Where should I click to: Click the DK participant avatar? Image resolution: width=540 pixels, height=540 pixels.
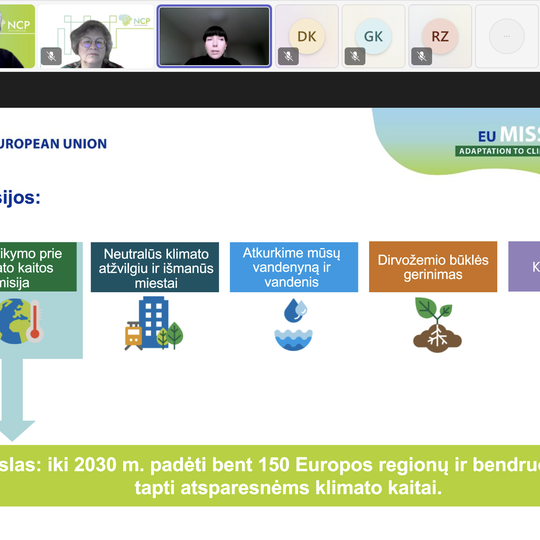pos(307,36)
